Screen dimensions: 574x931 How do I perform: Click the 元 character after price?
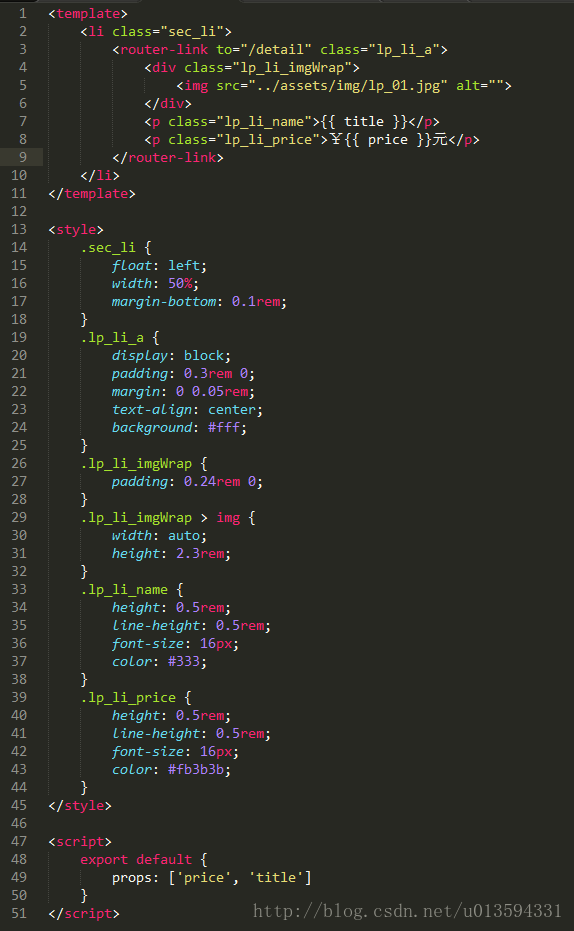pyautogui.click(x=440, y=140)
